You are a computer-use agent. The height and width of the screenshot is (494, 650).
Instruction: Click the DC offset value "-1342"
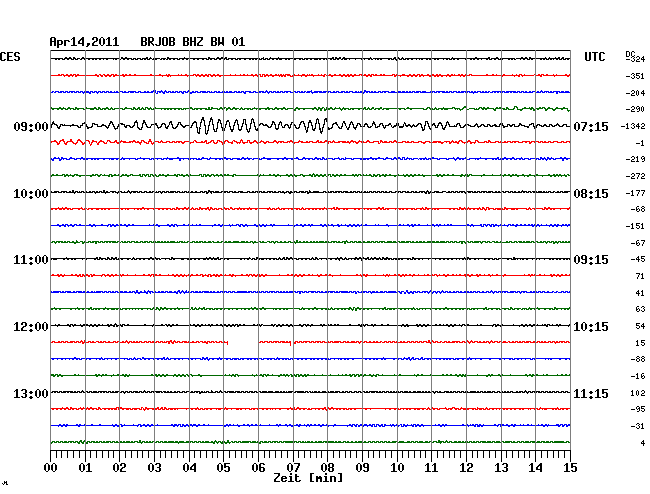pyautogui.click(x=633, y=126)
